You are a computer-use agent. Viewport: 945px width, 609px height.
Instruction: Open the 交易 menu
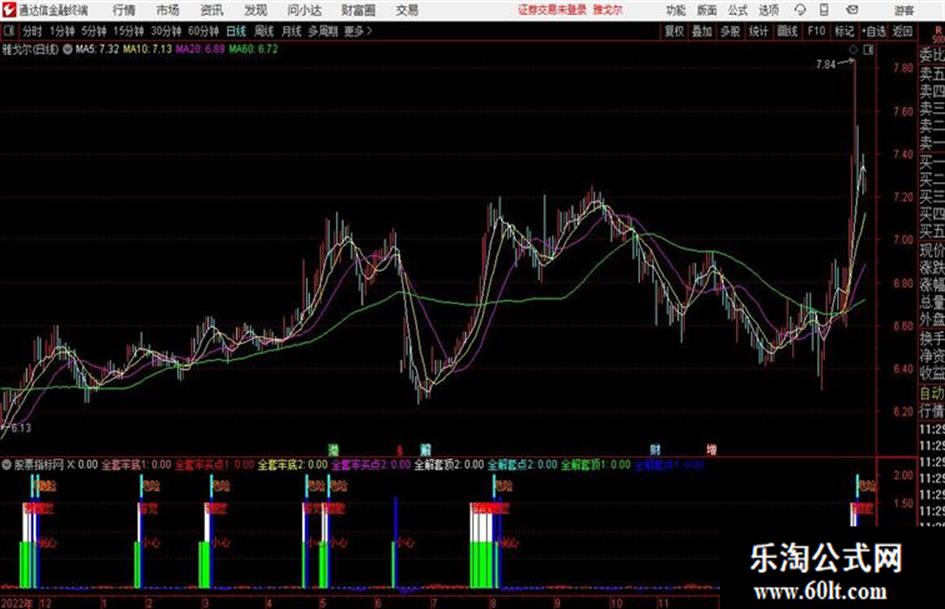click(407, 10)
